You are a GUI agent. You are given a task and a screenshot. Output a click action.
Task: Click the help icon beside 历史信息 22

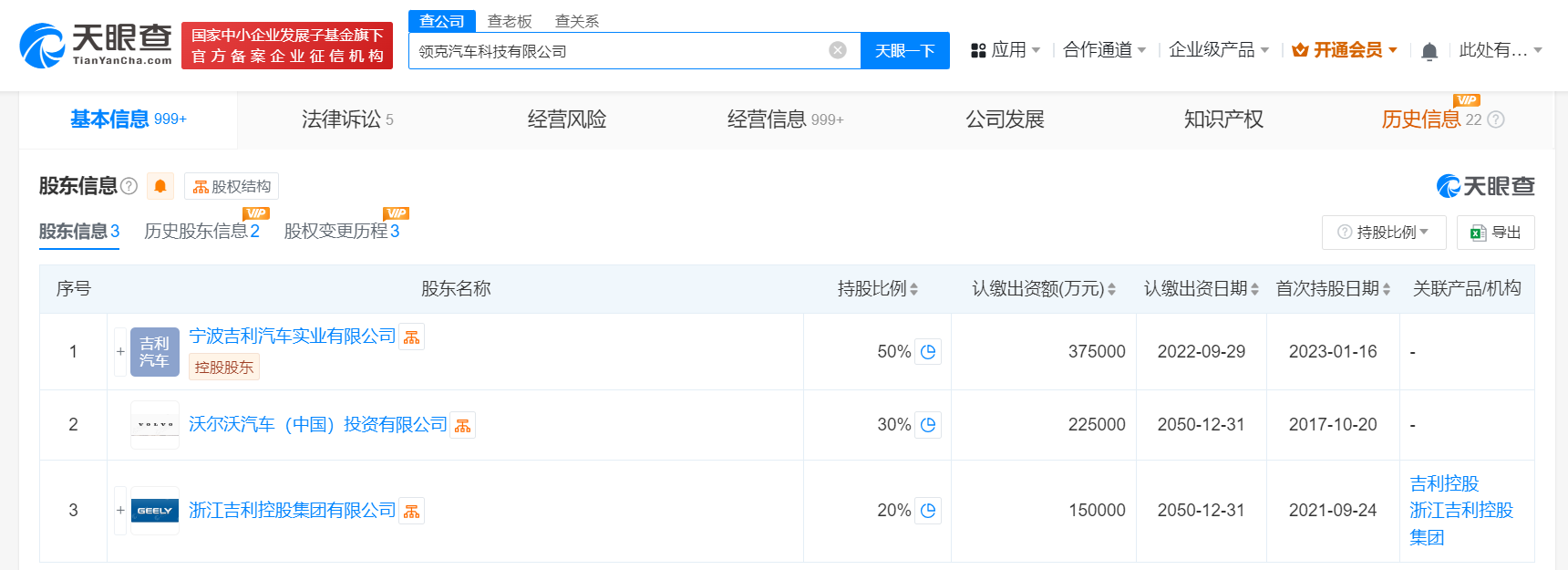tap(1496, 119)
